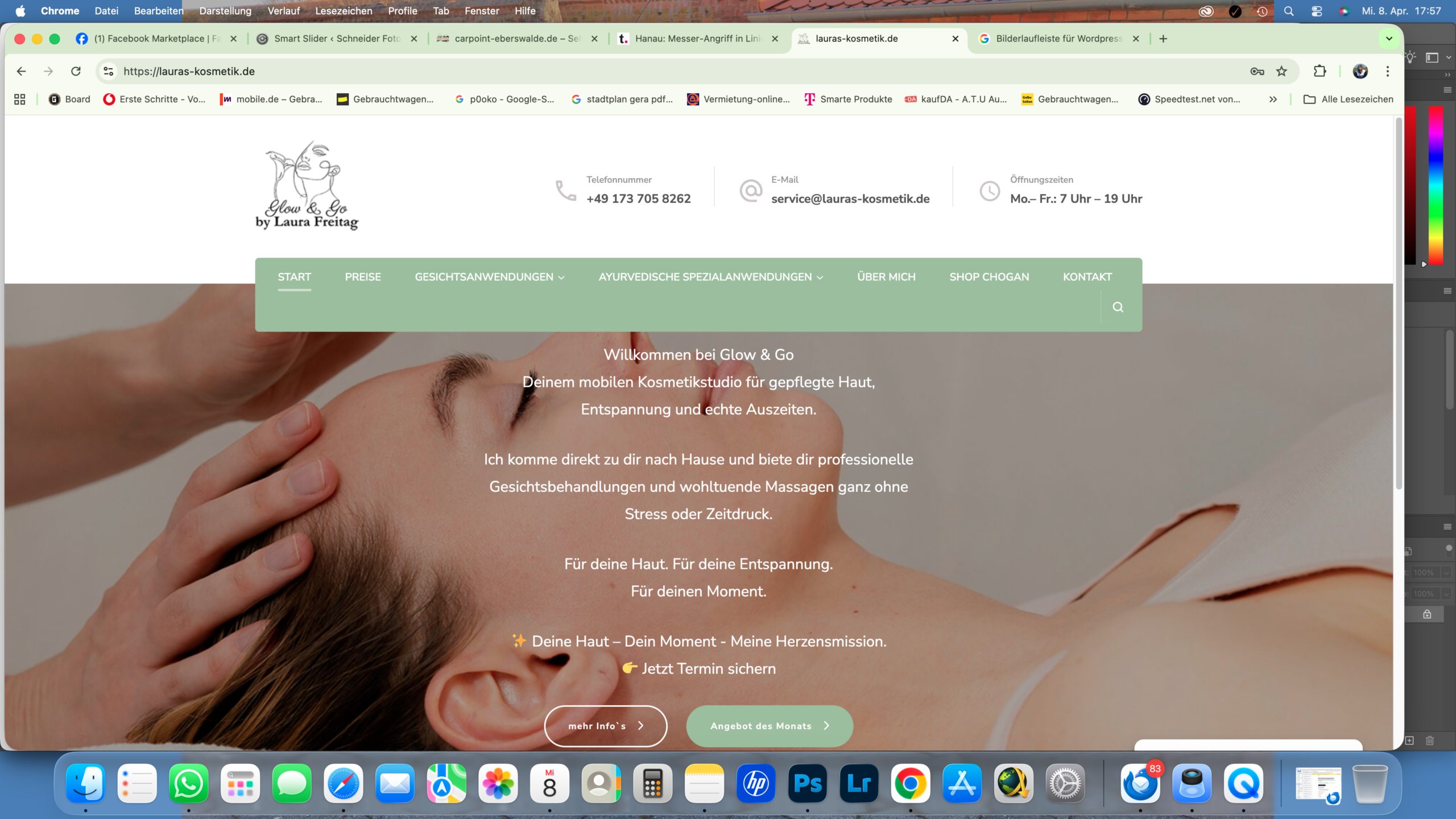The image size is (1456, 819).
Task: Click the mehr Info's button
Action: coord(605,726)
